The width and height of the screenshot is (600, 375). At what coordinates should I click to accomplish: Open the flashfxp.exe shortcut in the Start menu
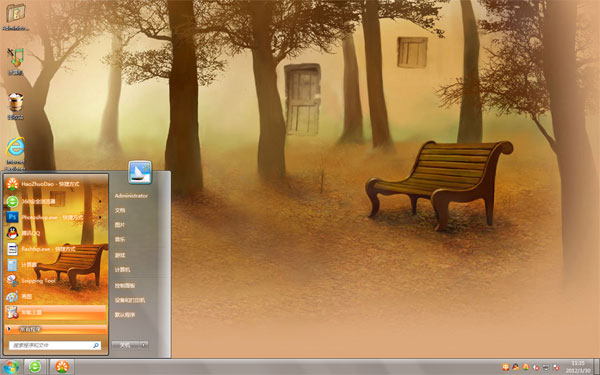point(55,249)
